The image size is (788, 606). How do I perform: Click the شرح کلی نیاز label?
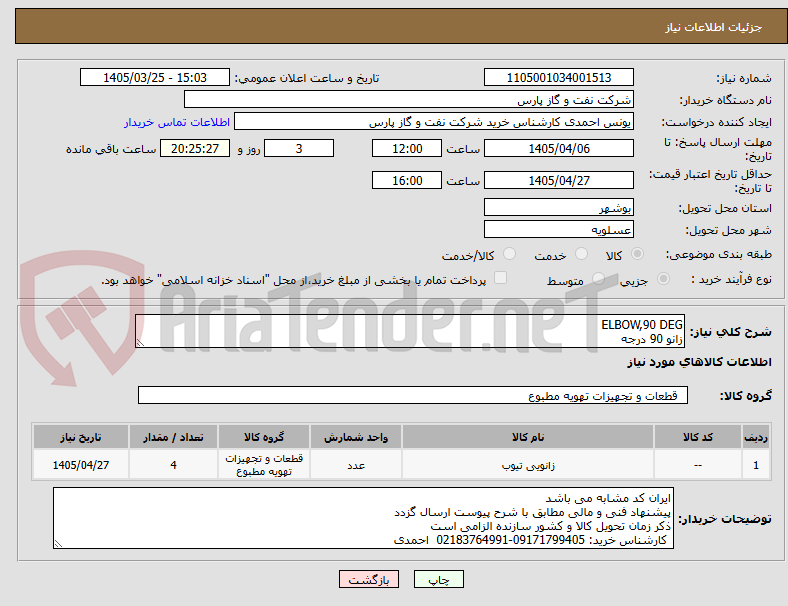tap(730, 332)
